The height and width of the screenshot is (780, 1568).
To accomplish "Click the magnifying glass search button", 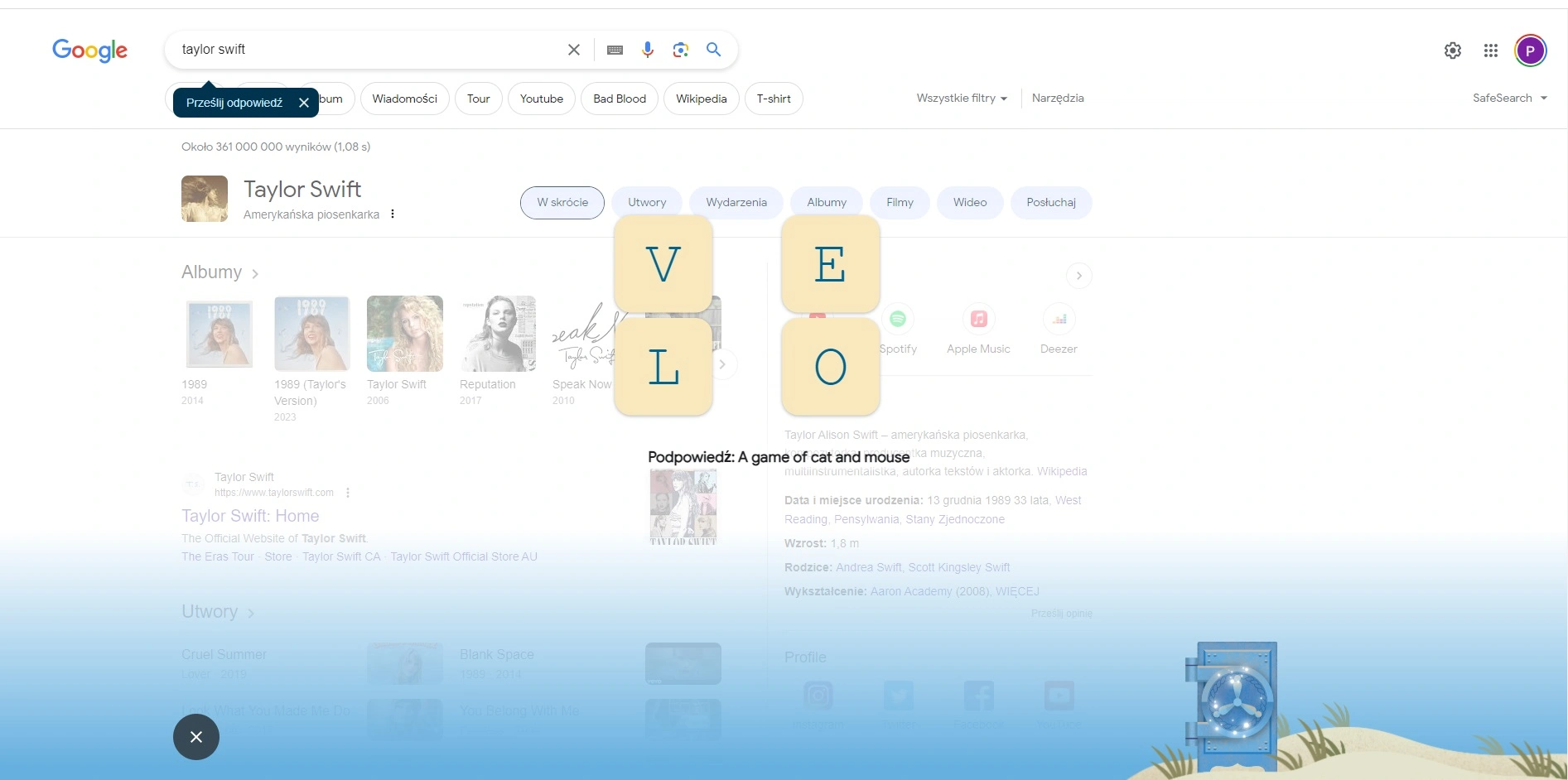I will (713, 50).
